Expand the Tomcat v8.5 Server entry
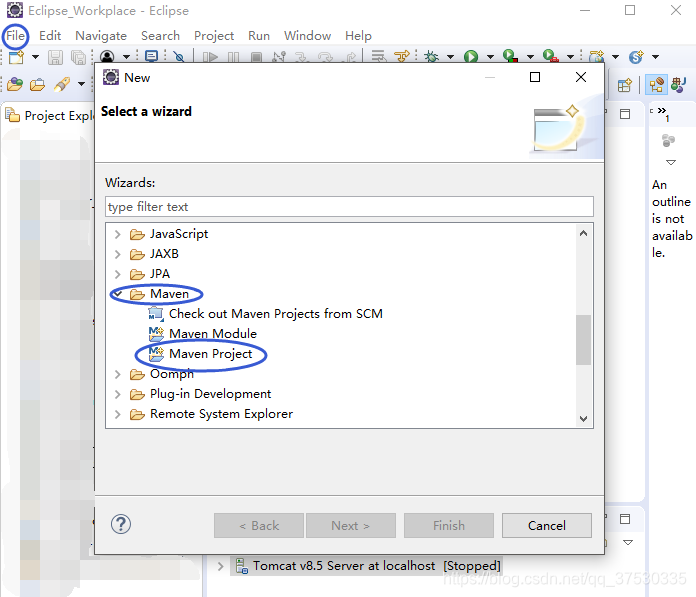The height and width of the screenshot is (597, 696). [220, 566]
